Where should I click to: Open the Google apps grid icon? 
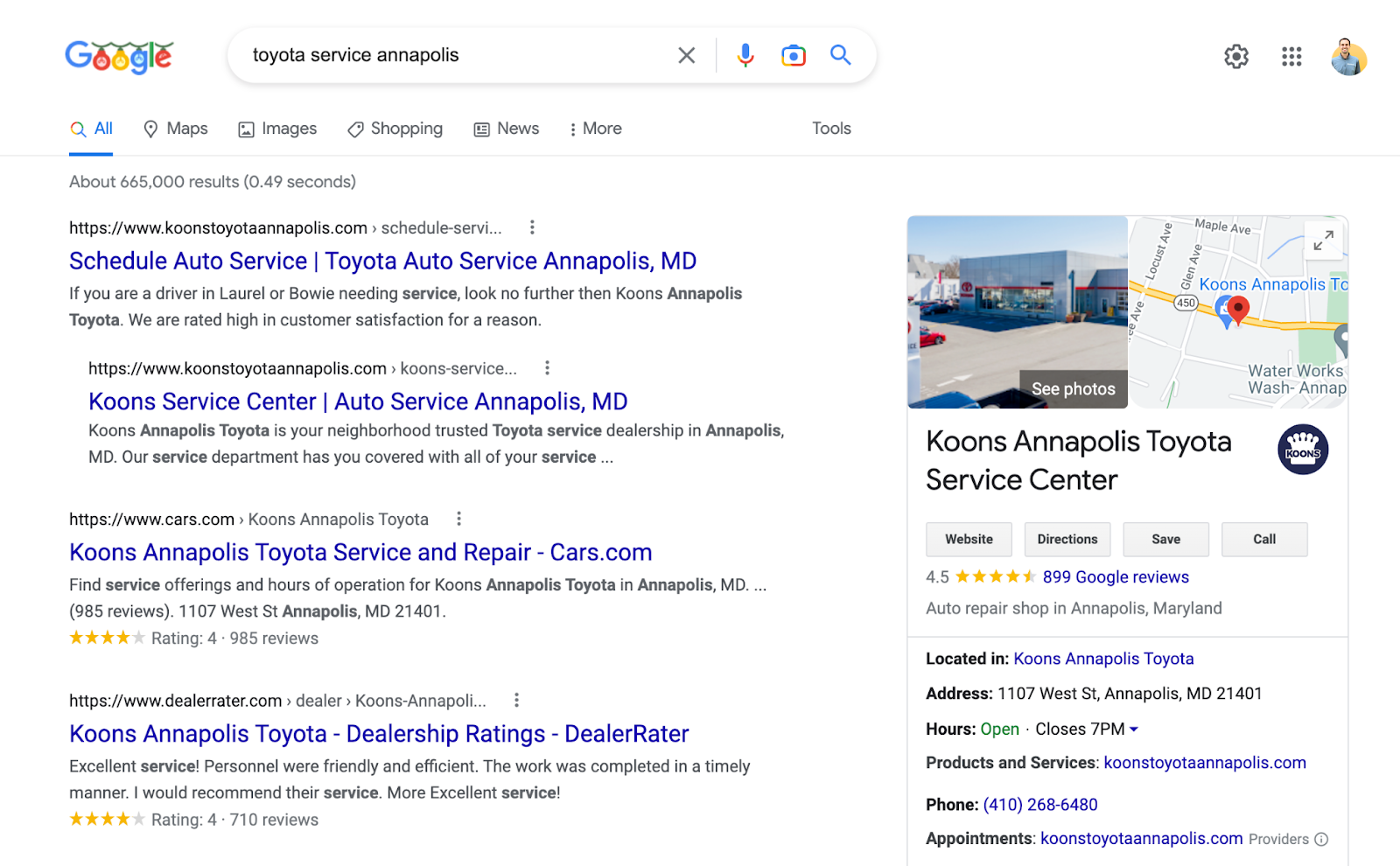(1291, 57)
